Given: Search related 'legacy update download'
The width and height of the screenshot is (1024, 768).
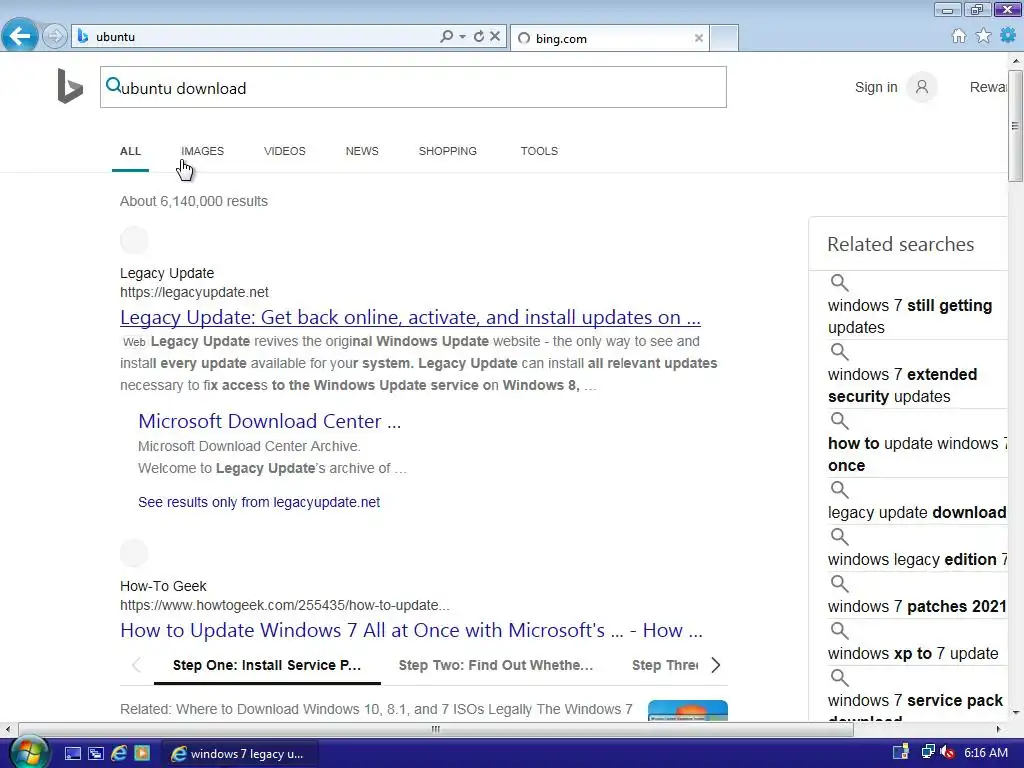Looking at the screenshot, I should (x=917, y=513).
